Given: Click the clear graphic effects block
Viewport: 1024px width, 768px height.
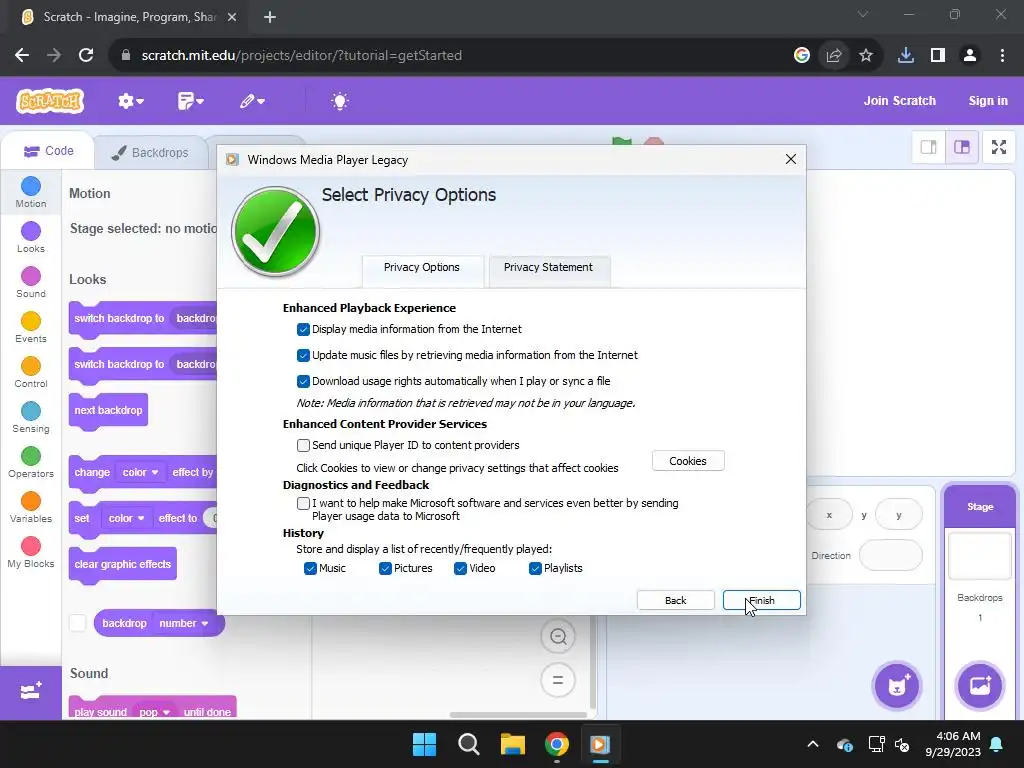Looking at the screenshot, I should pos(123,565).
